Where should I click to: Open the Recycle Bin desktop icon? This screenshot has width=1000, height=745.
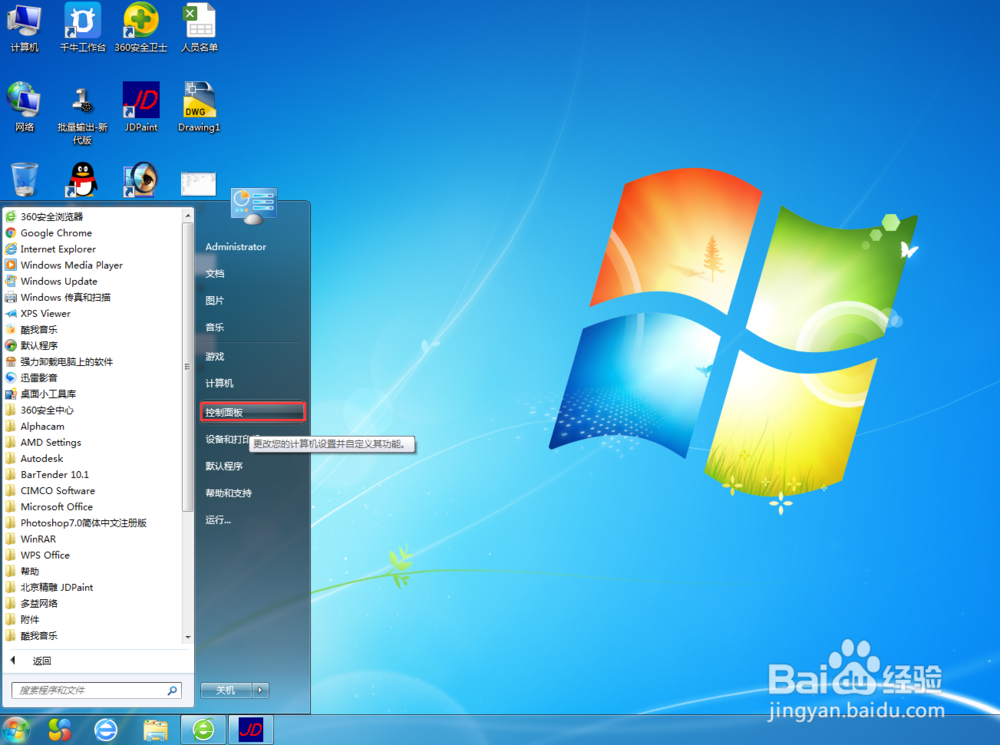24,179
